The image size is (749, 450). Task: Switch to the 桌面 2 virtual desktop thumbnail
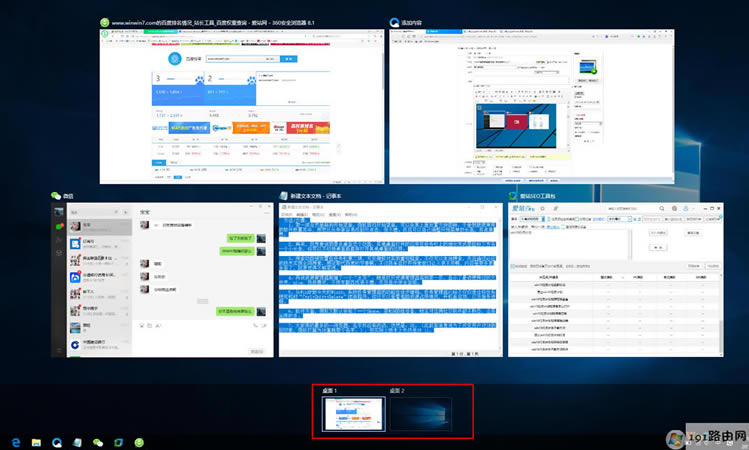420,414
